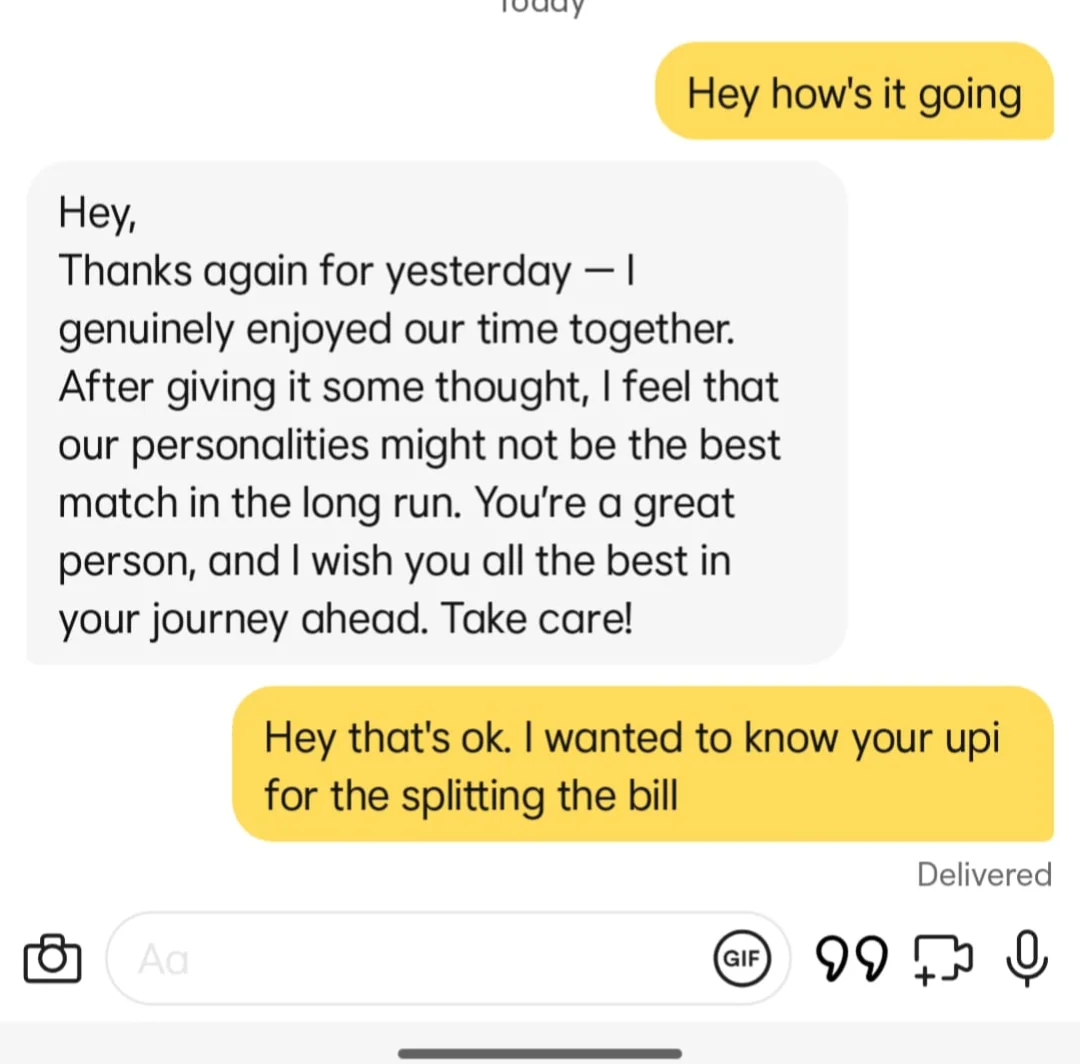Click the 'Hey,' greeting in gray bubble
Viewport: 1080px width, 1064px height.
click(97, 213)
